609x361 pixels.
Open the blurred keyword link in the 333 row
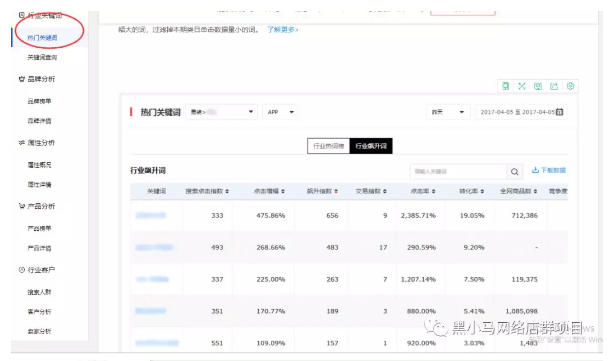tap(151, 215)
